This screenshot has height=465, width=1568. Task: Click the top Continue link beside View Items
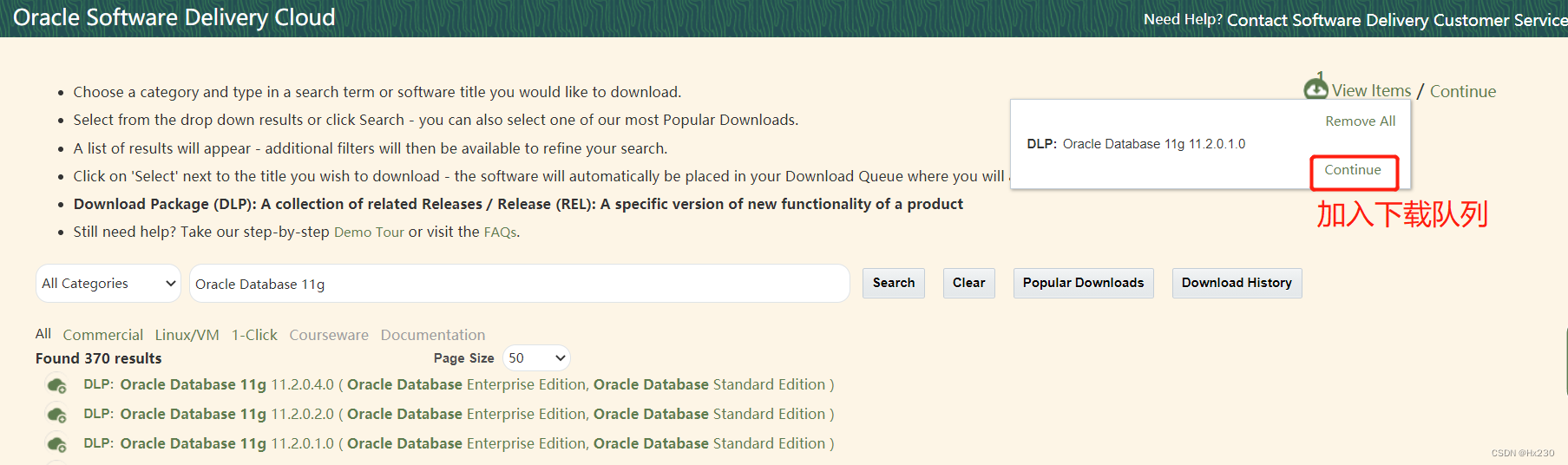(x=1463, y=91)
